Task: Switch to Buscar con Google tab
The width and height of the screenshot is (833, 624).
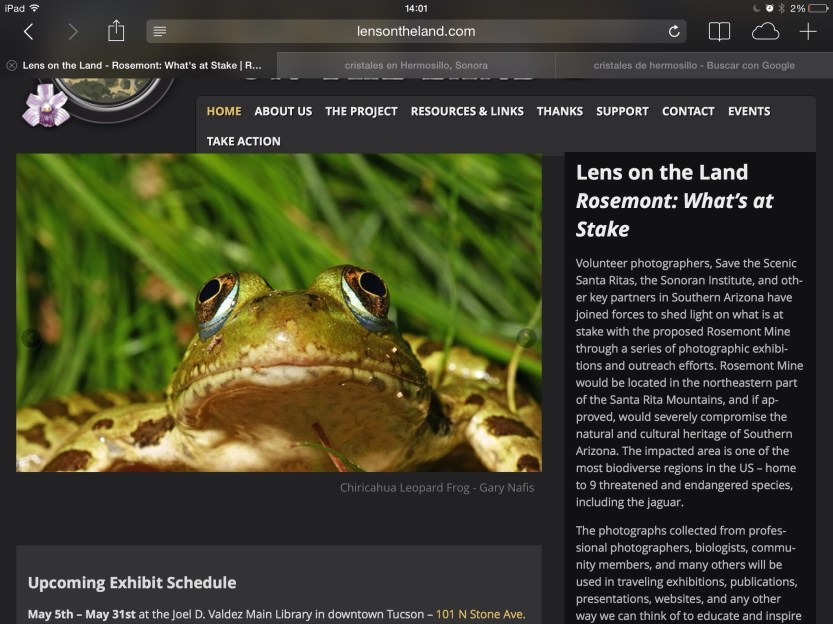Action: tap(694, 65)
